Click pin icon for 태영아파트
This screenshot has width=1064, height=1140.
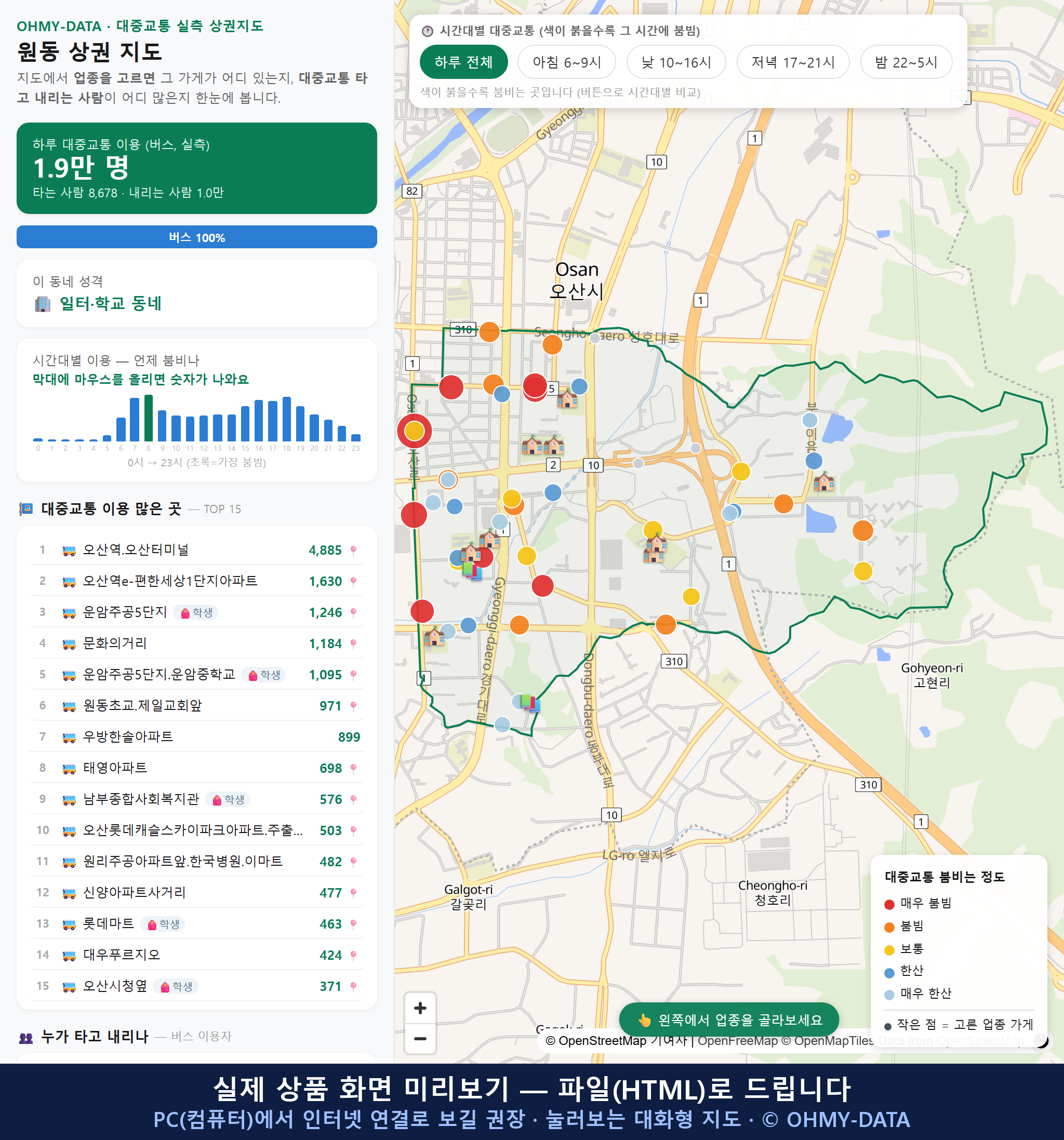(x=353, y=769)
